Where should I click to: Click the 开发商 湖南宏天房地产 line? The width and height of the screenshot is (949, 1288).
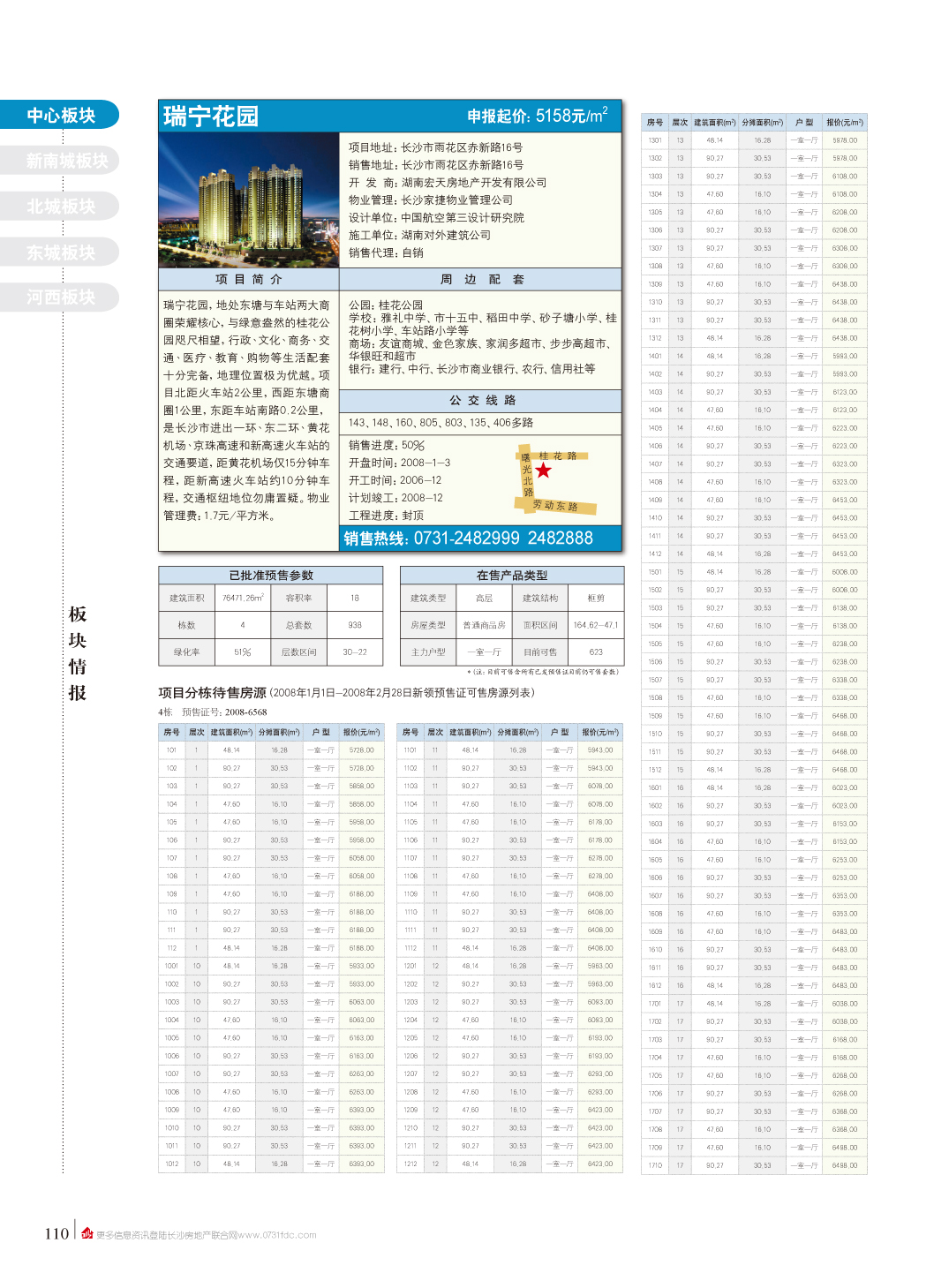(x=448, y=183)
